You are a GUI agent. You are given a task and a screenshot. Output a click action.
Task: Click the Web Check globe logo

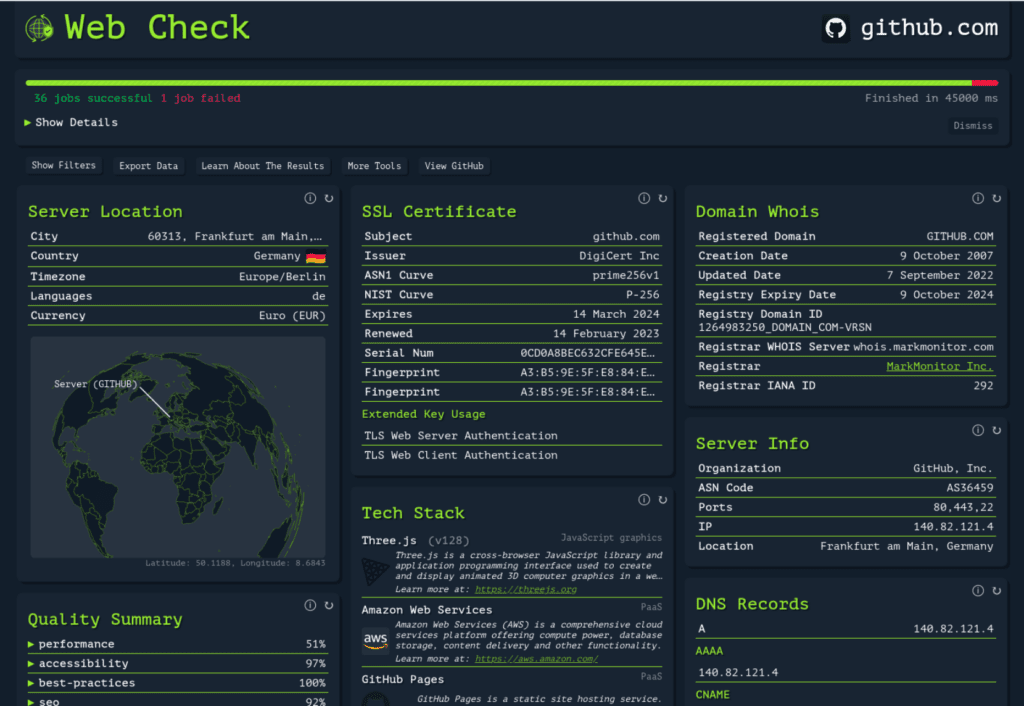tap(39, 28)
